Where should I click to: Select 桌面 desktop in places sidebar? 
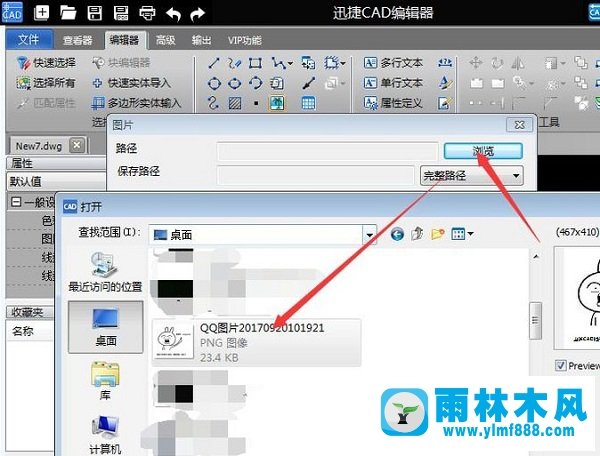[x=106, y=327]
